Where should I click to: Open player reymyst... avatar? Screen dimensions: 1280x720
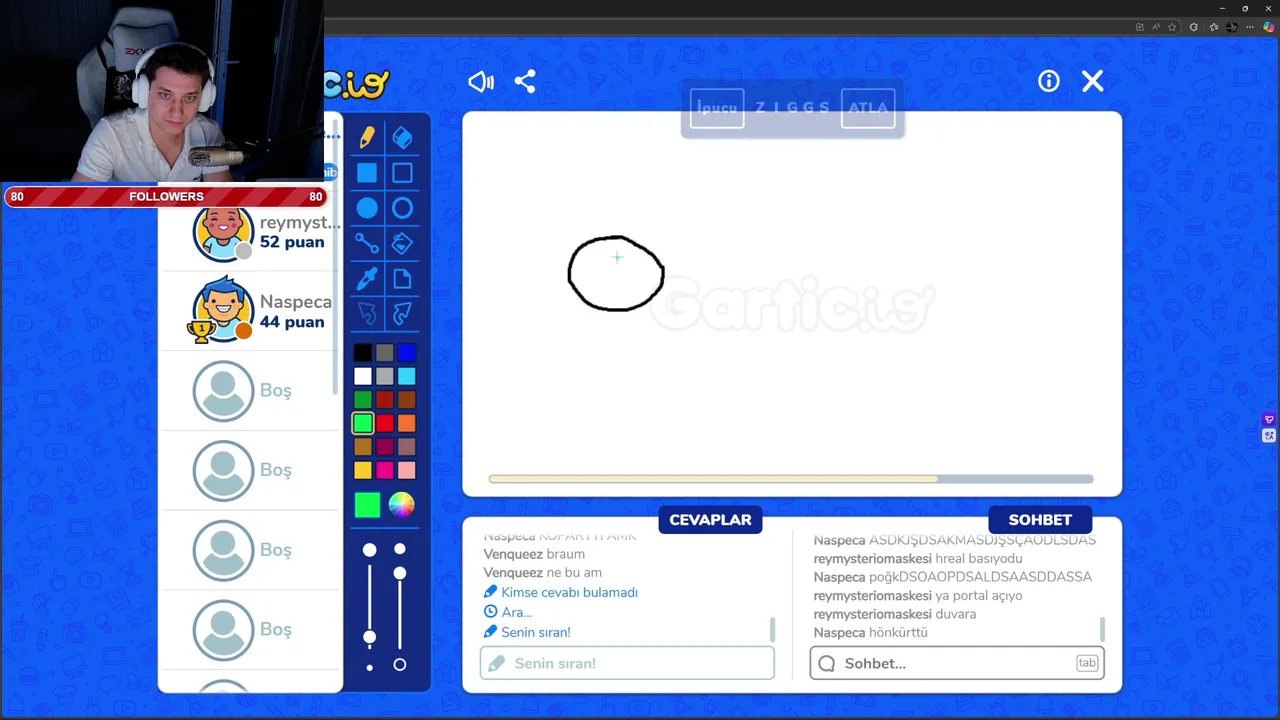point(223,233)
